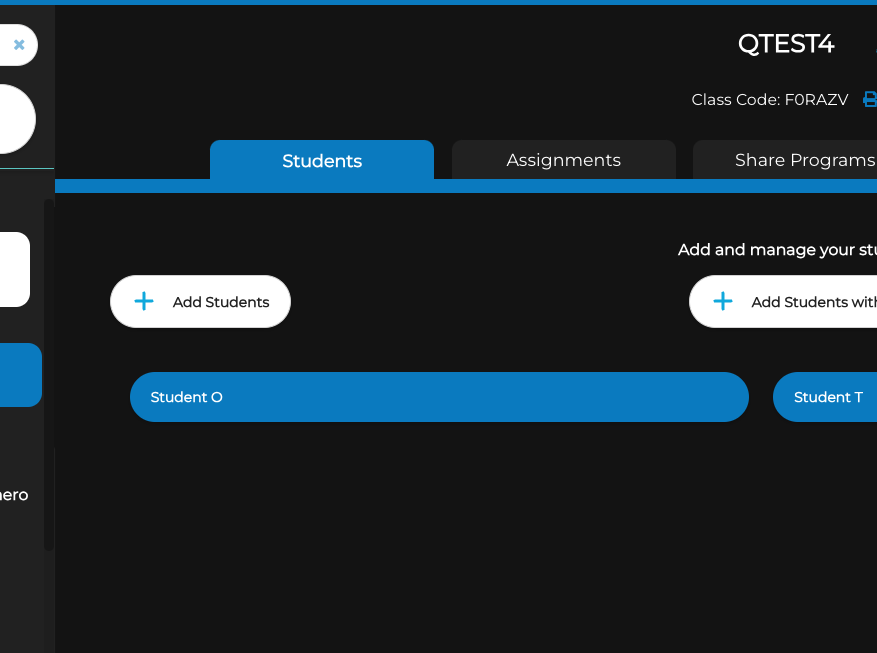Click the sidebar vertical scrollbar
The height and width of the screenshot is (653, 877).
pos(48,374)
